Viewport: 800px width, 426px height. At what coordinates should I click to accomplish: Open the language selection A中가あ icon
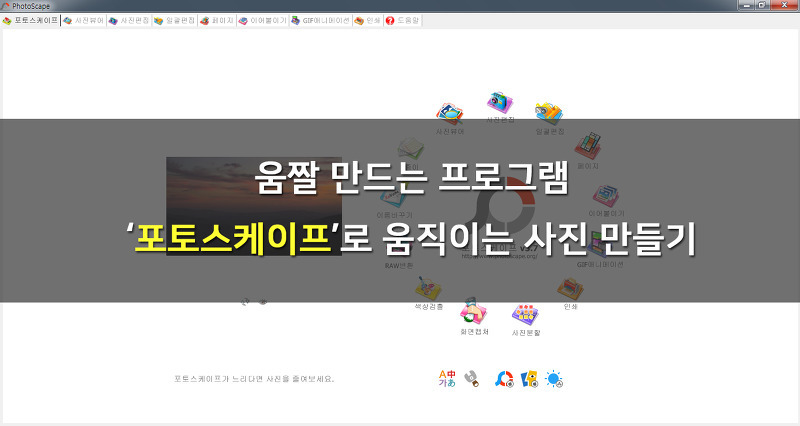click(447, 379)
